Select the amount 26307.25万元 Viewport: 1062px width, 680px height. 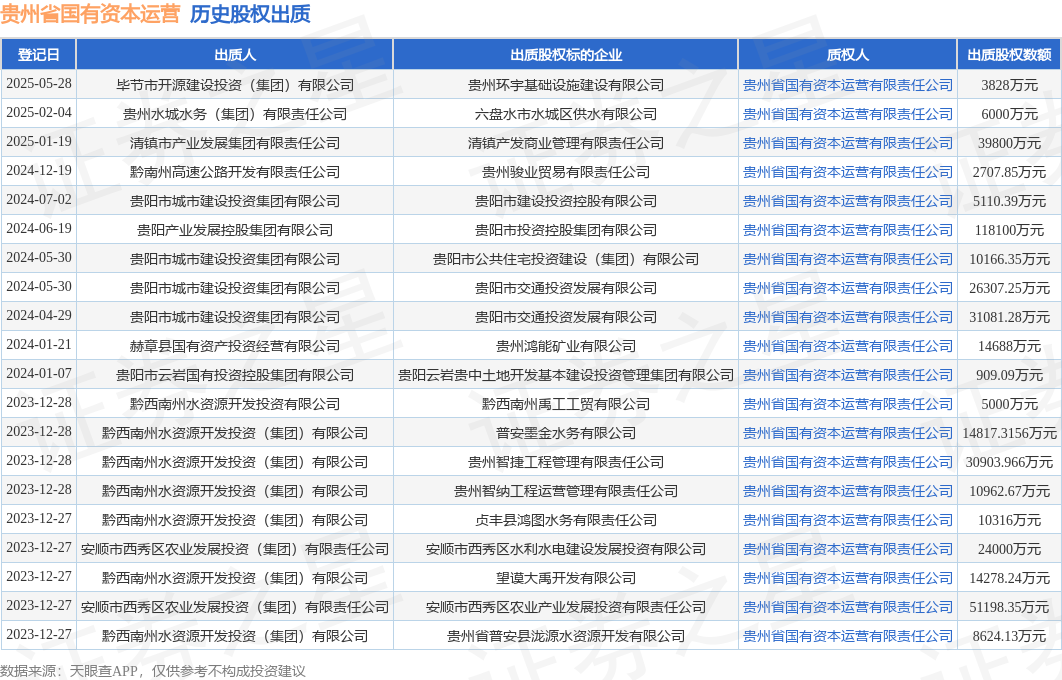tap(1009, 289)
